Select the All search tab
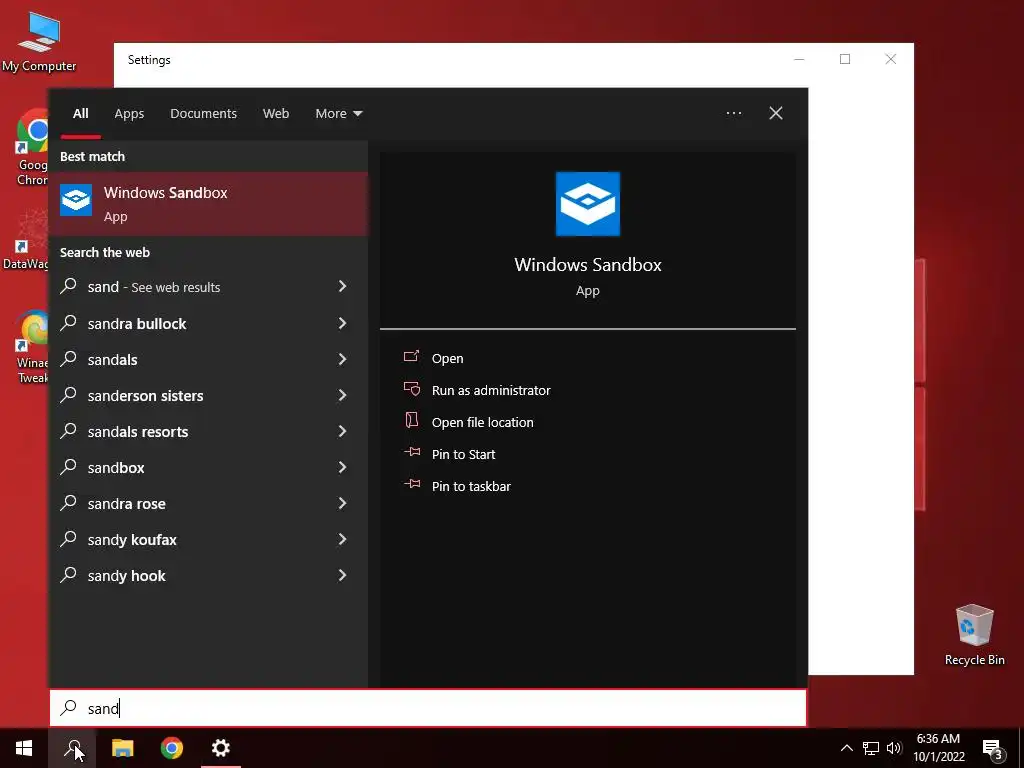This screenshot has width=1024, height=768. [80, 114]
